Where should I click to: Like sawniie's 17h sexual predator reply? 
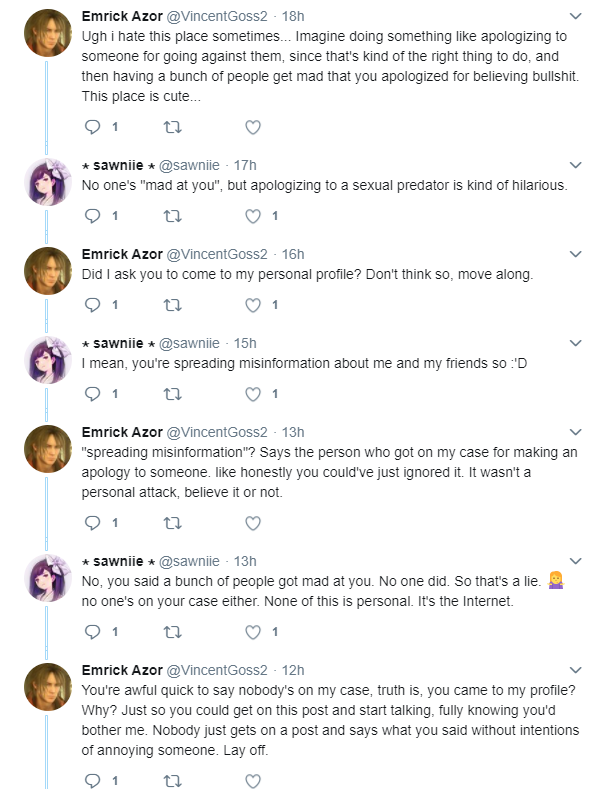click(x=253, y=216)
